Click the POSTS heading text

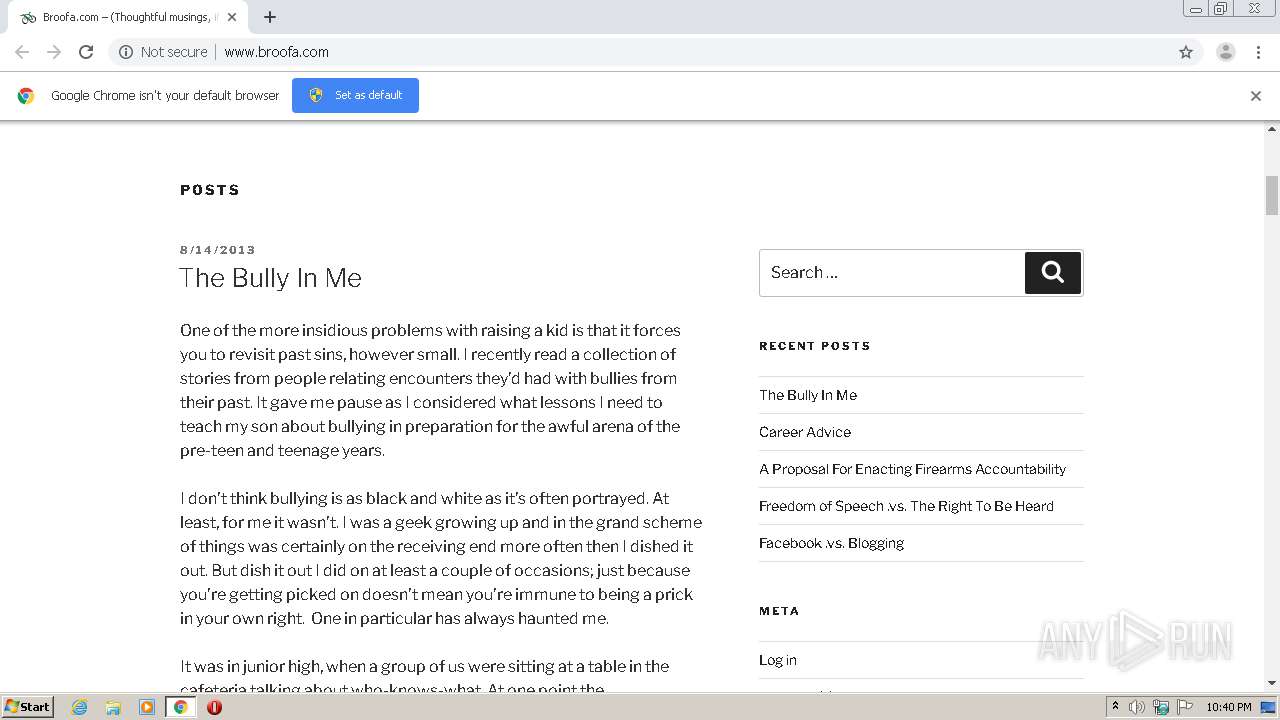click(x=210, y=190)
